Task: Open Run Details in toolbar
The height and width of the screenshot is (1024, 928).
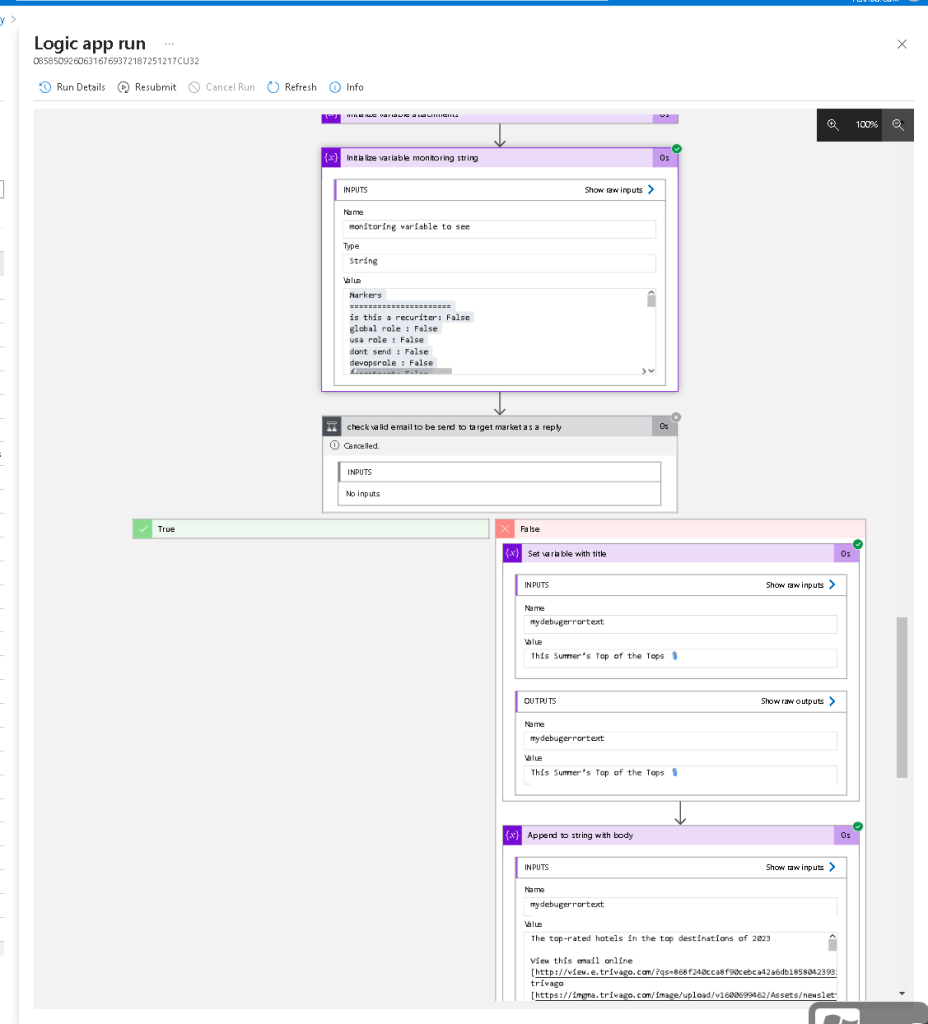Action: (x=72, y=87)
